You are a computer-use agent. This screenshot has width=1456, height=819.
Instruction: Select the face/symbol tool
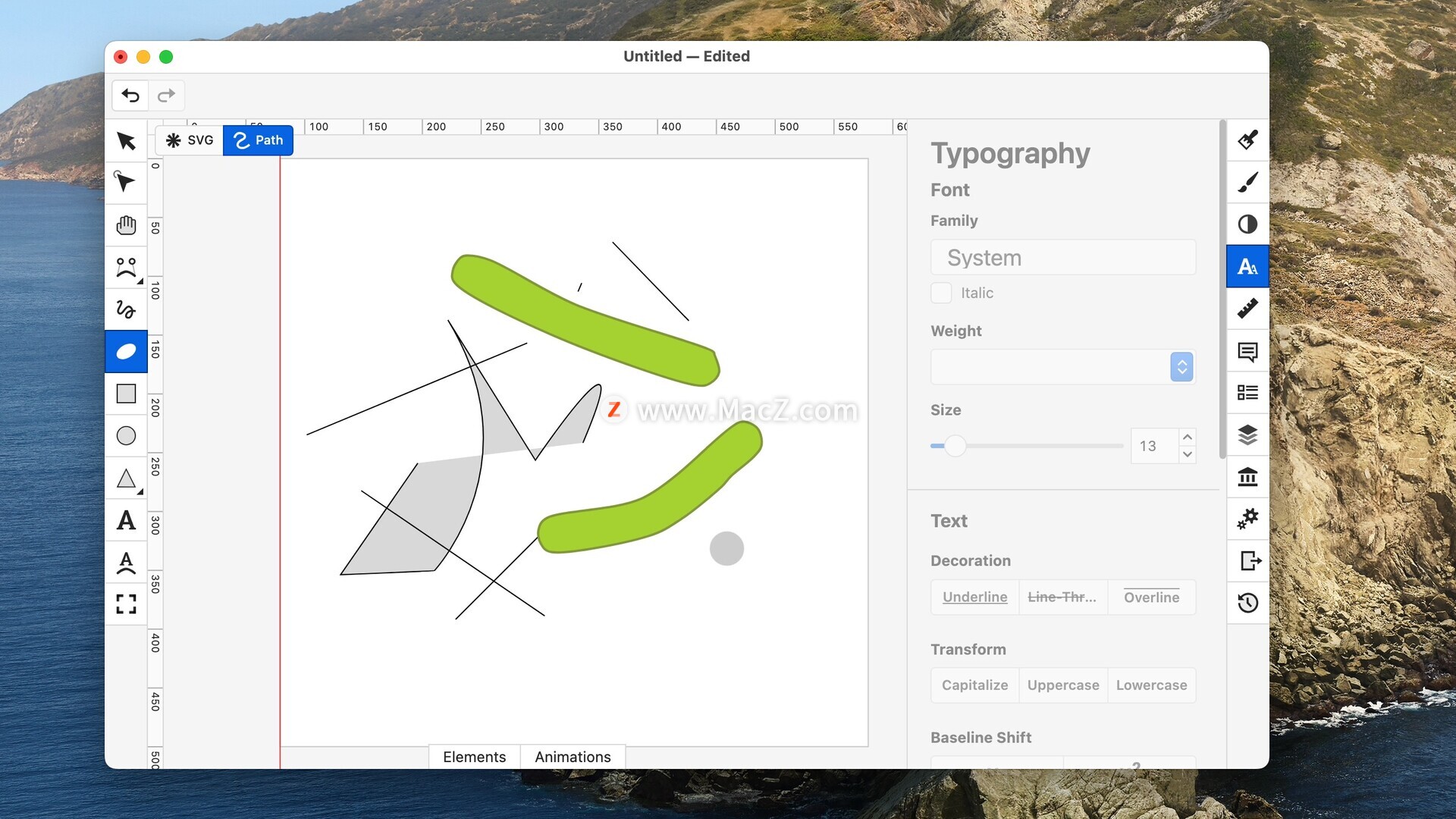point(126,267)
